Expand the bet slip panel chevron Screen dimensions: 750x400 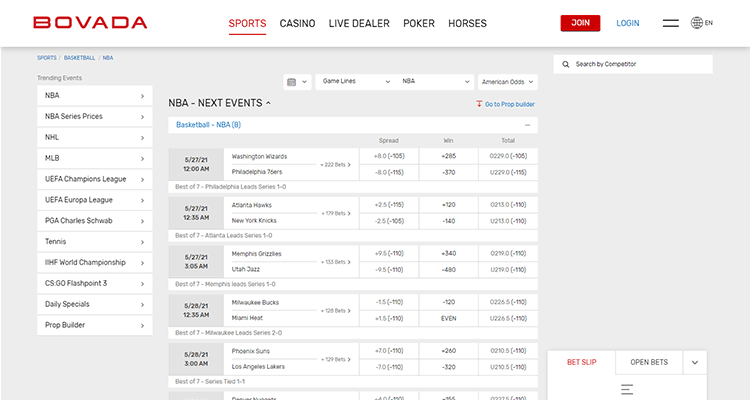(695, 362)
